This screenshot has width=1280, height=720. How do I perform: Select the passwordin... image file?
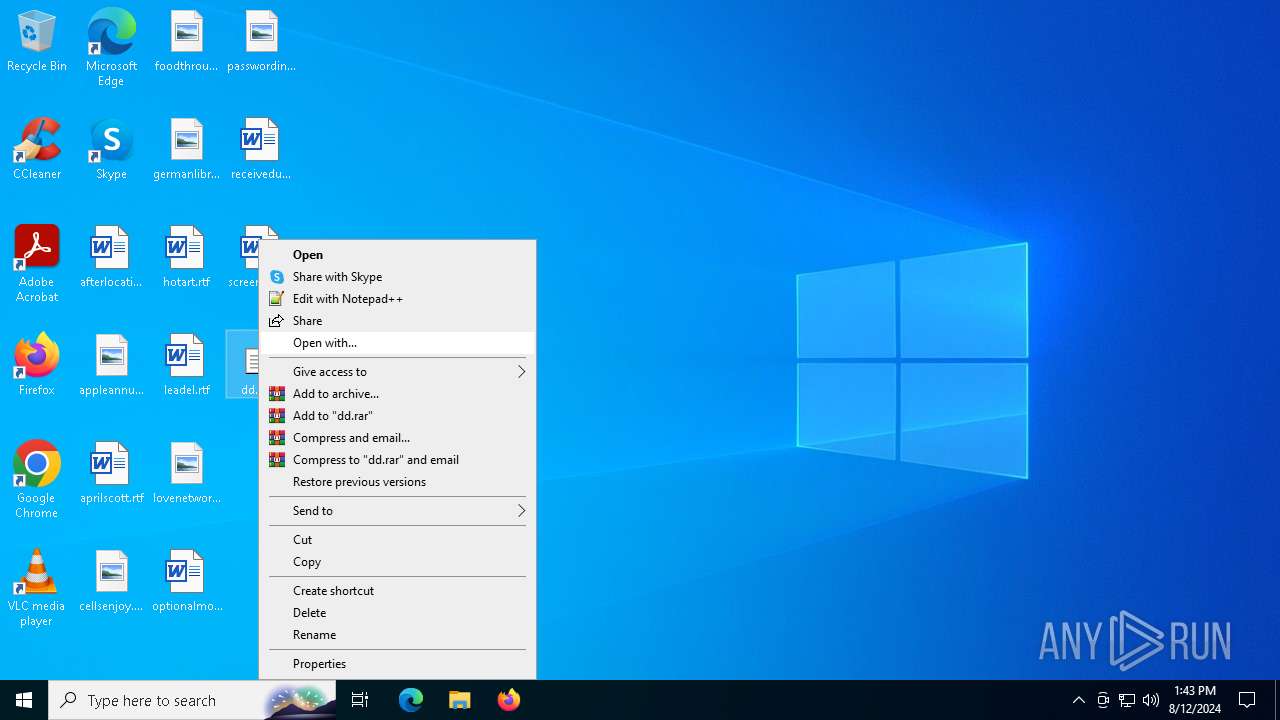[x=261, y=41]
